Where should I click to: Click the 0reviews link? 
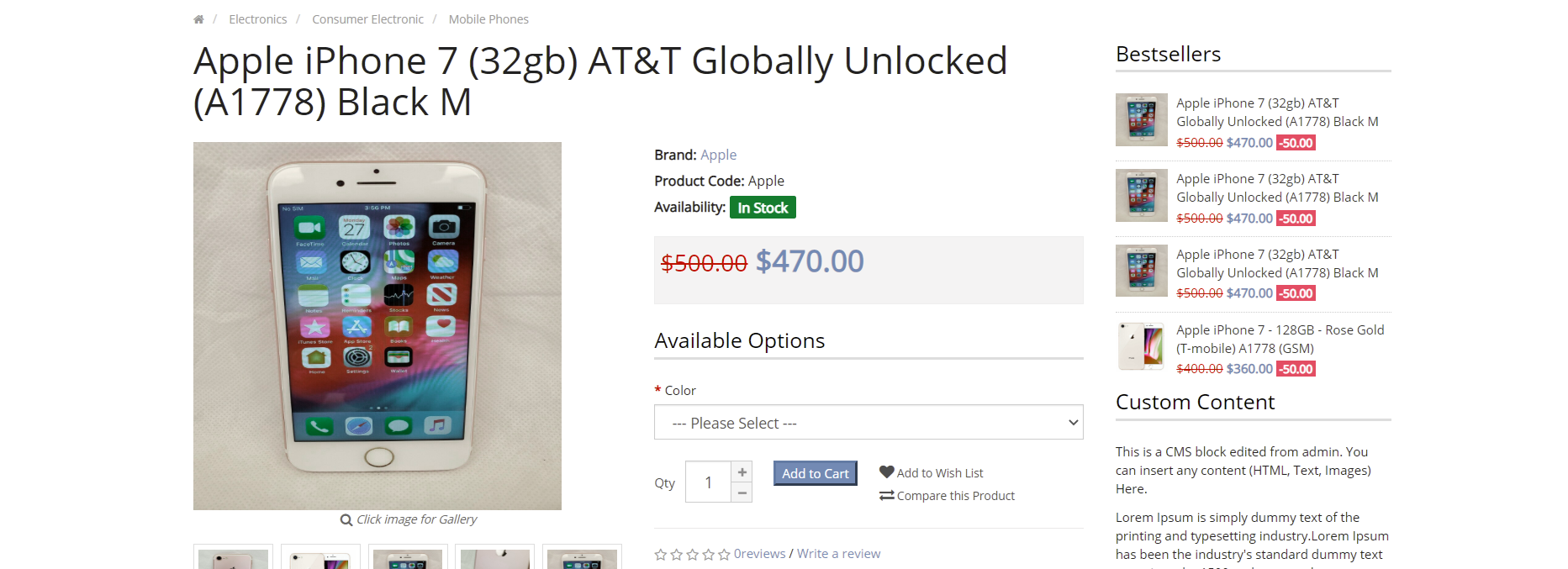[758, 553]
